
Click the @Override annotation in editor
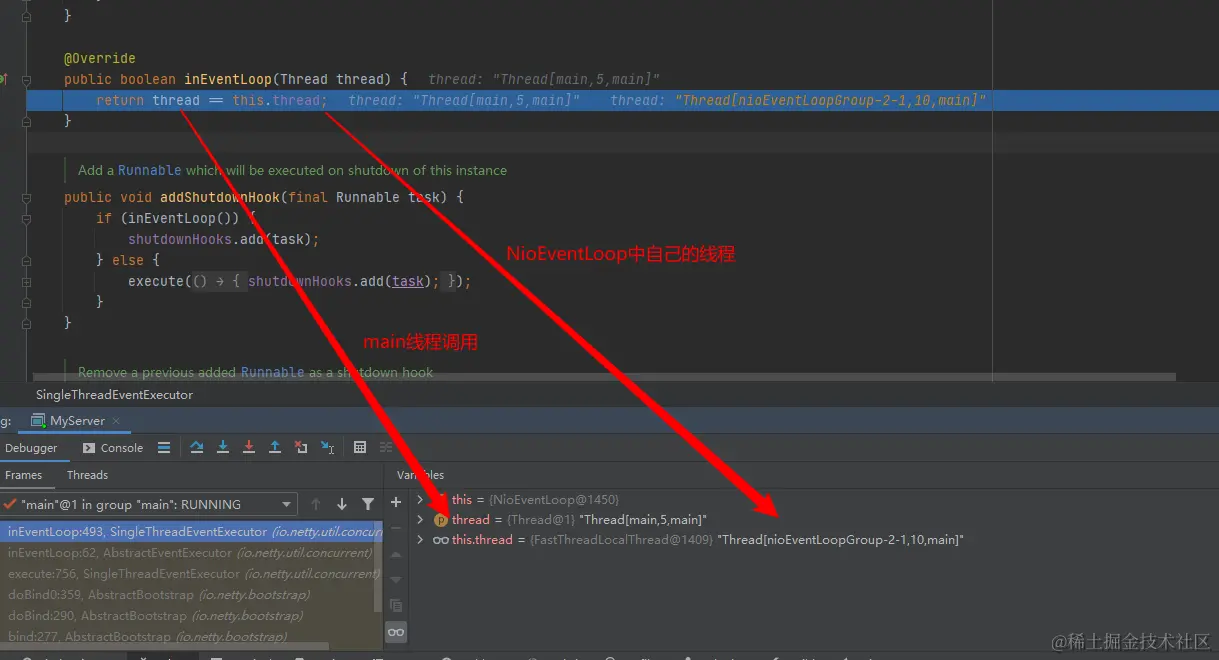100,58
